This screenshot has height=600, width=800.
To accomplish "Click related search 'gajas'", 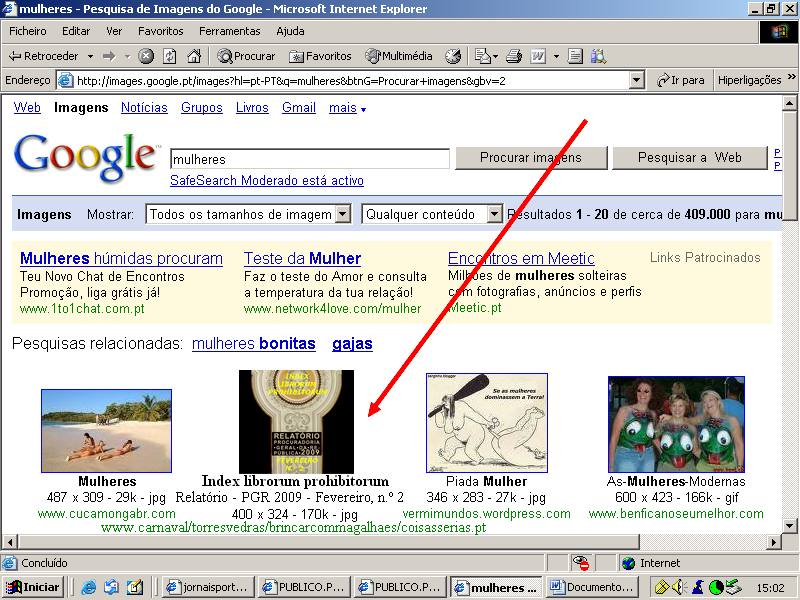I will (352, 343).
